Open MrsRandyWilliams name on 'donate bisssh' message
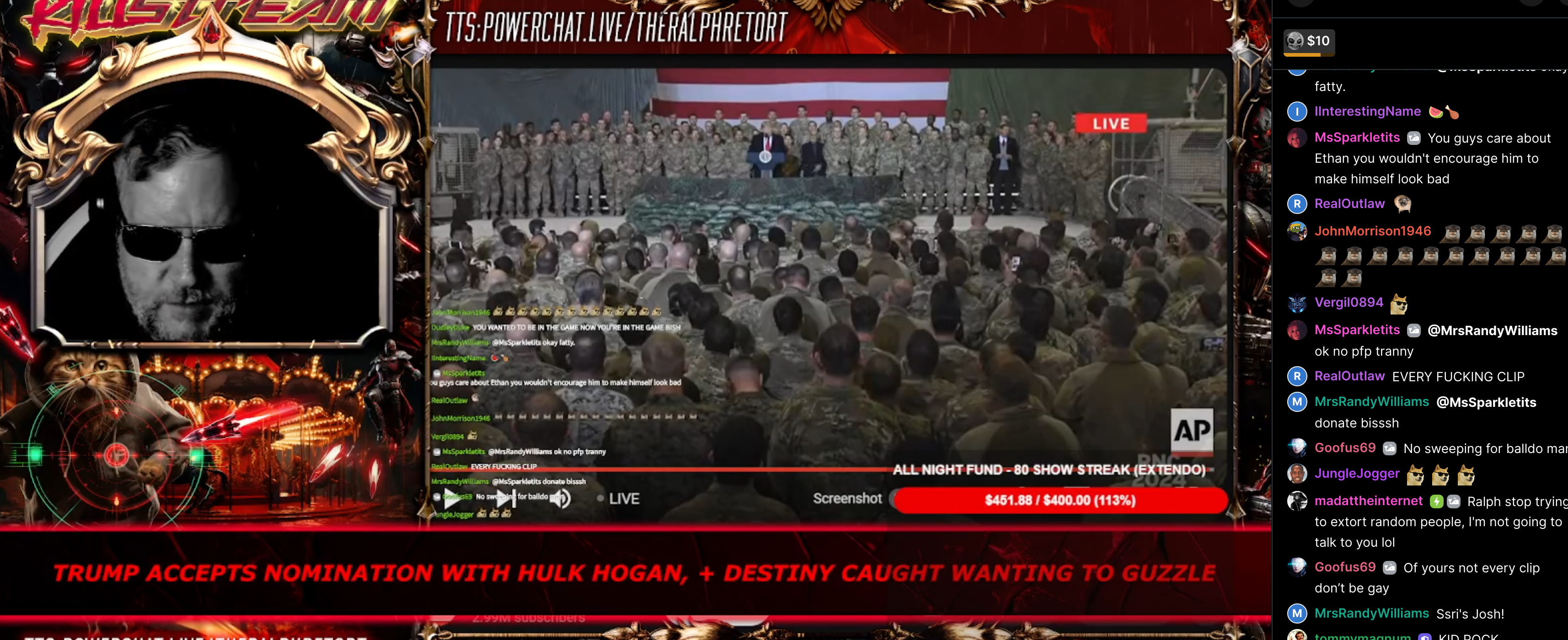1568x640 pixels. click(1371, 401)
